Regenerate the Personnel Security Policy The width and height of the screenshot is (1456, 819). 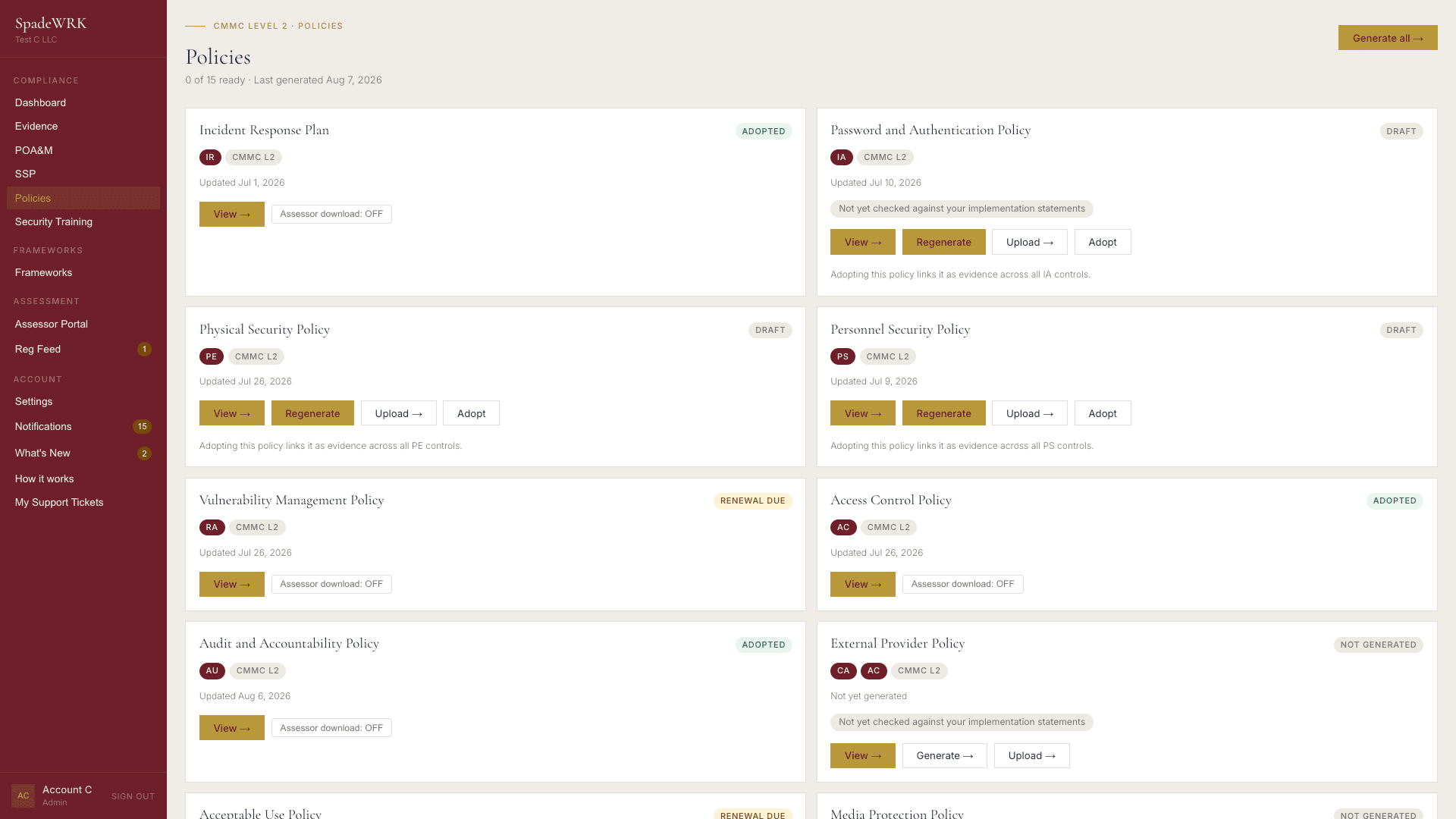(x=943, y=413)
